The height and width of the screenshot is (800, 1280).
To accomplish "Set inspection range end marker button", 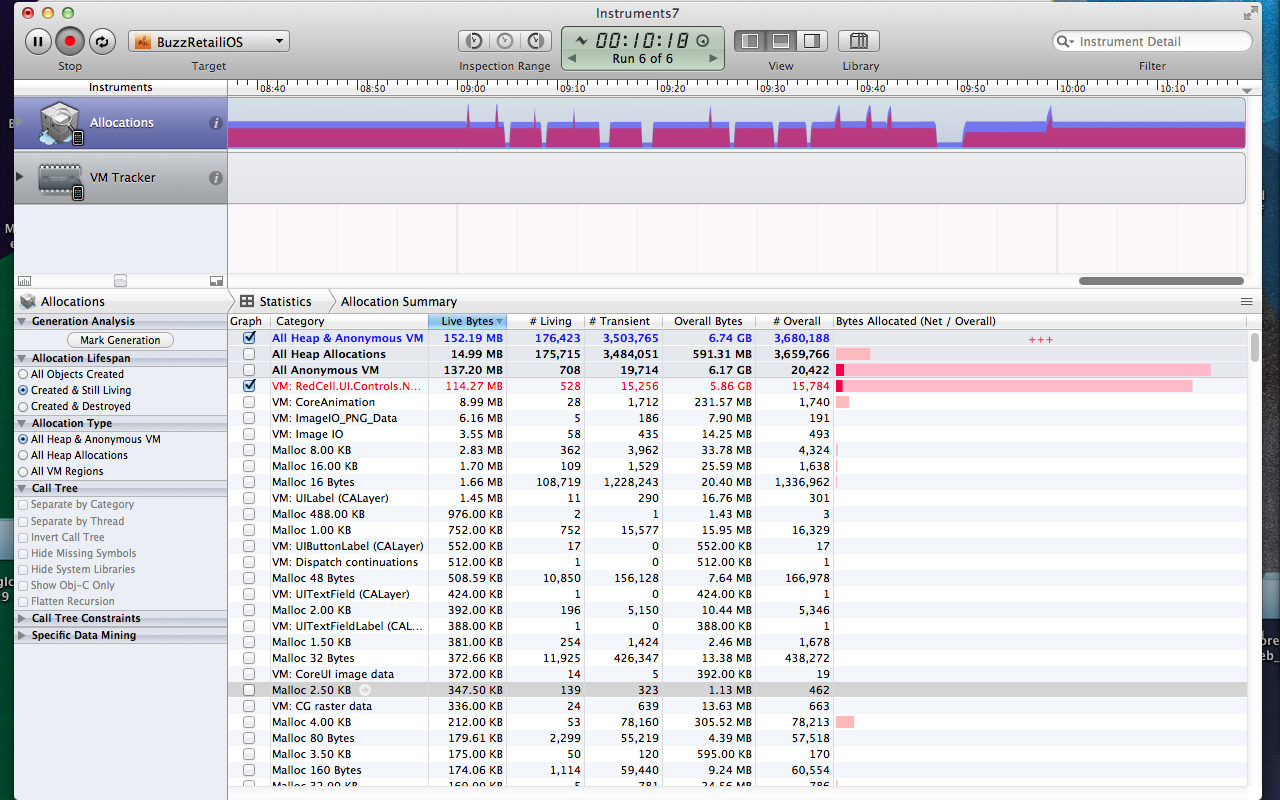I will coord(536,41).
